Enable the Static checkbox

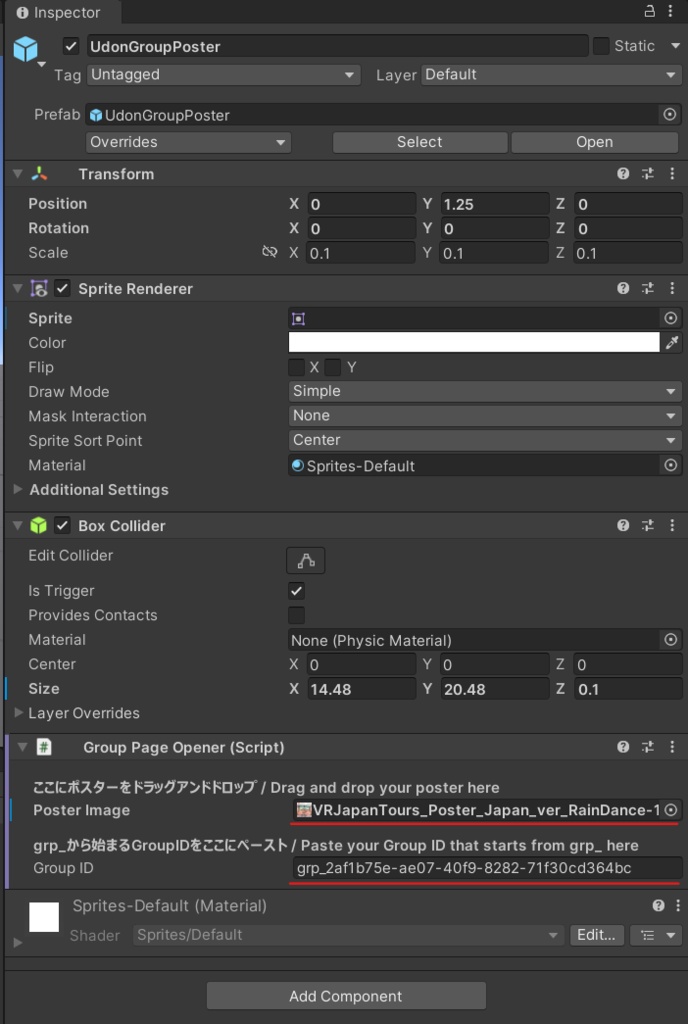pyautogui.click(x=601, y=46)
